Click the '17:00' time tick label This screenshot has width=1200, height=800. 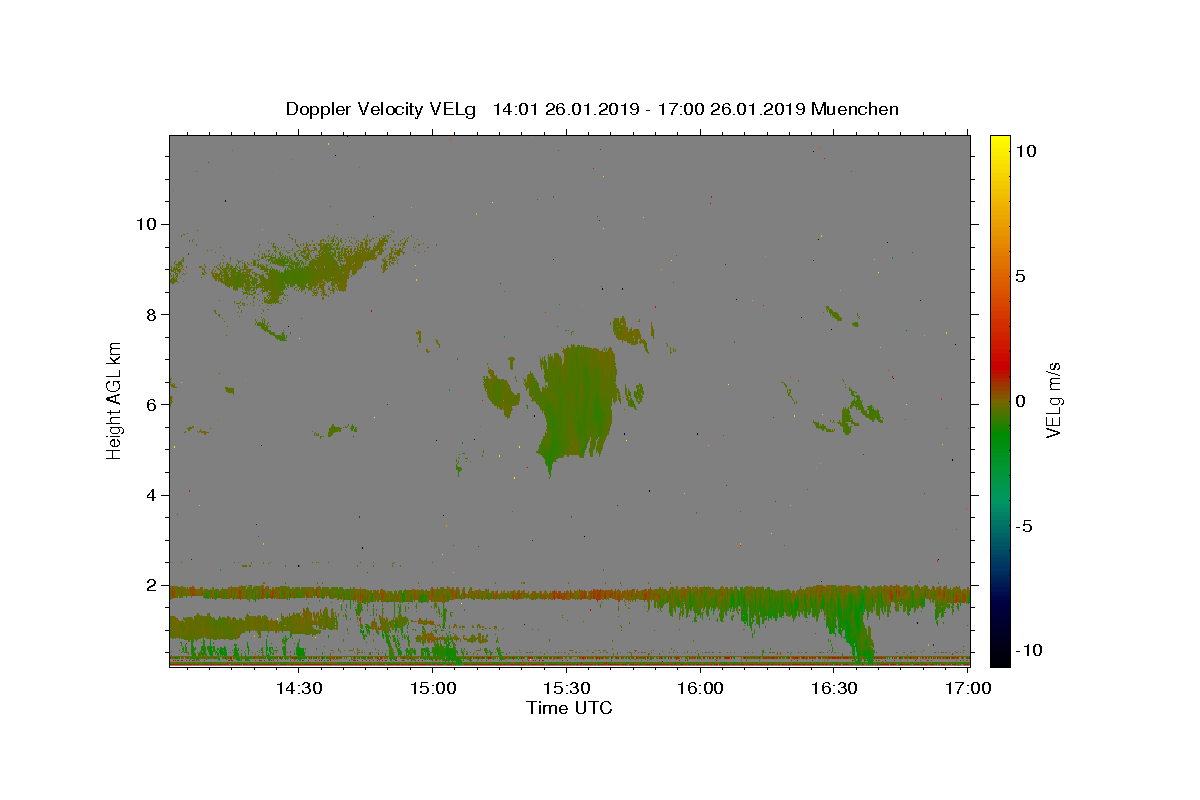pos(968,689)
